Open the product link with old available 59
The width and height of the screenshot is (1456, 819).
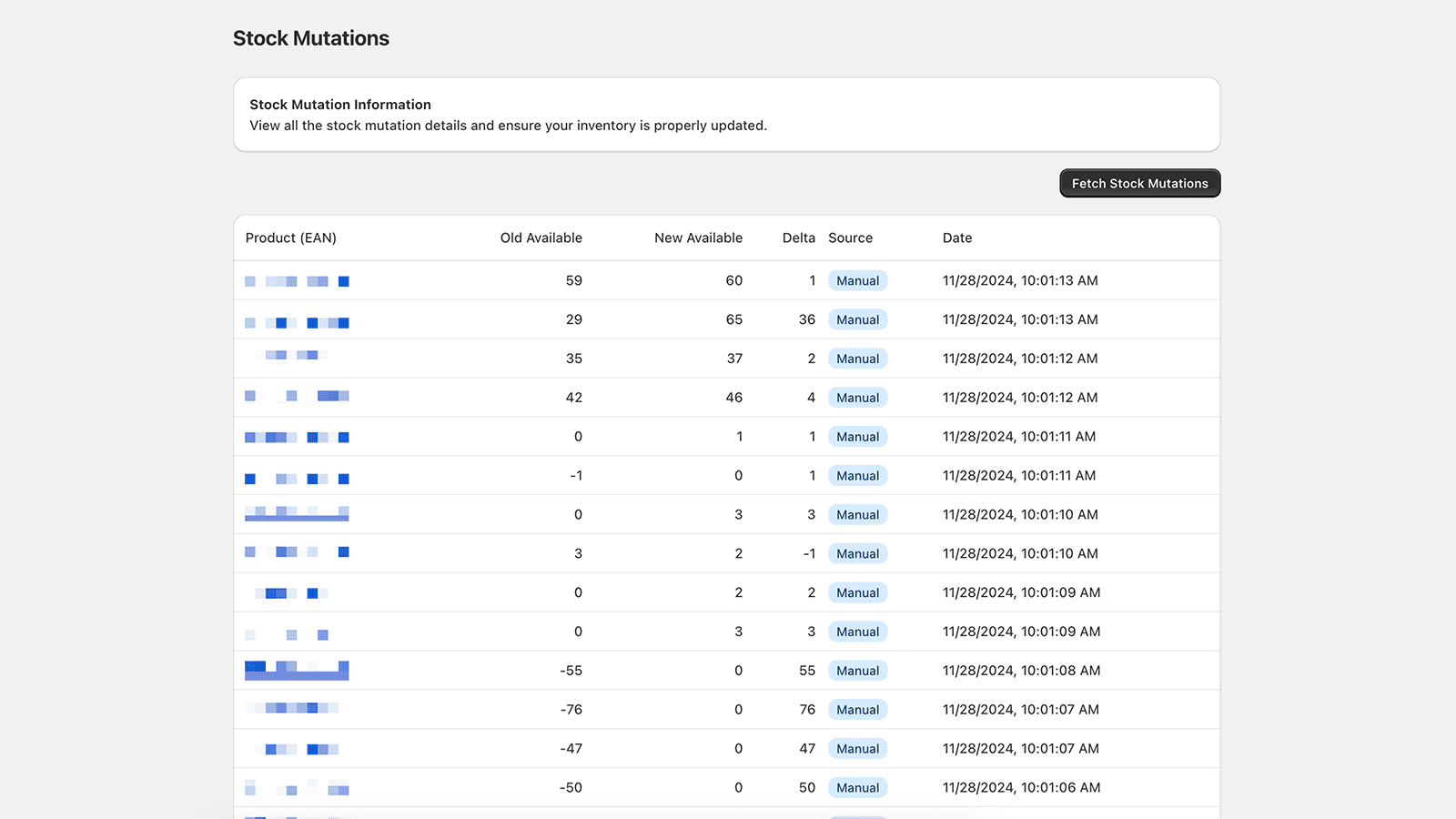(x=297, y=281)
